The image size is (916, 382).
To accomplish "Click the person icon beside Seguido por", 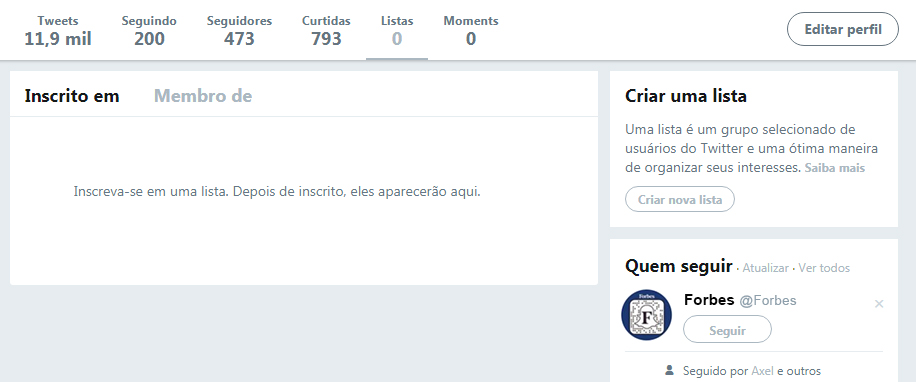I will pos(669,370).
